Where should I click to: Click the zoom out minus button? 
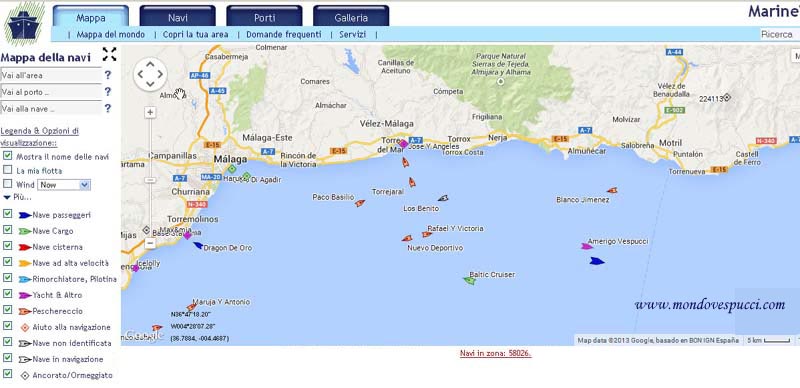coord(150,244)
